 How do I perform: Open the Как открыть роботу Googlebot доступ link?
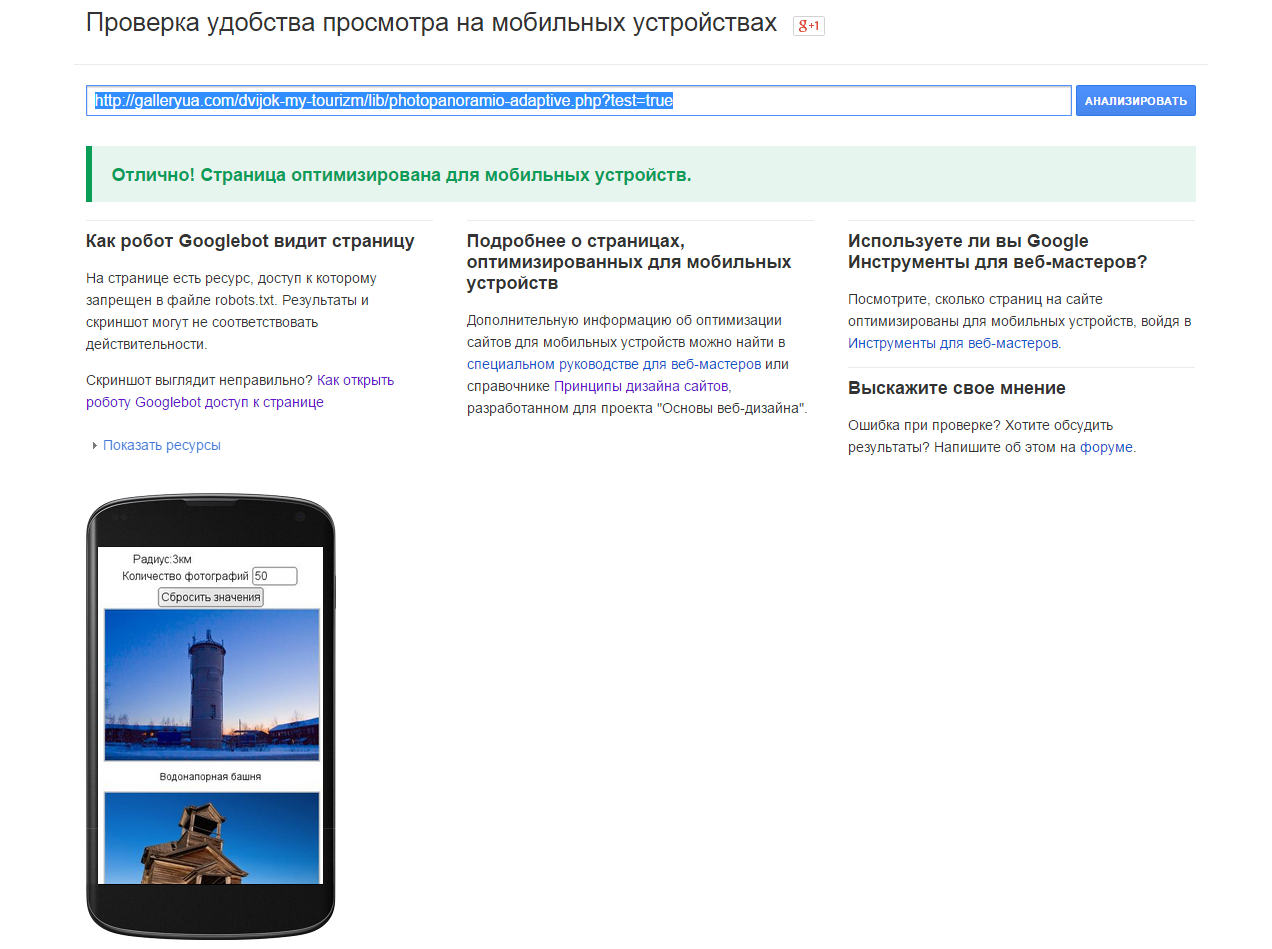point(240,391)
